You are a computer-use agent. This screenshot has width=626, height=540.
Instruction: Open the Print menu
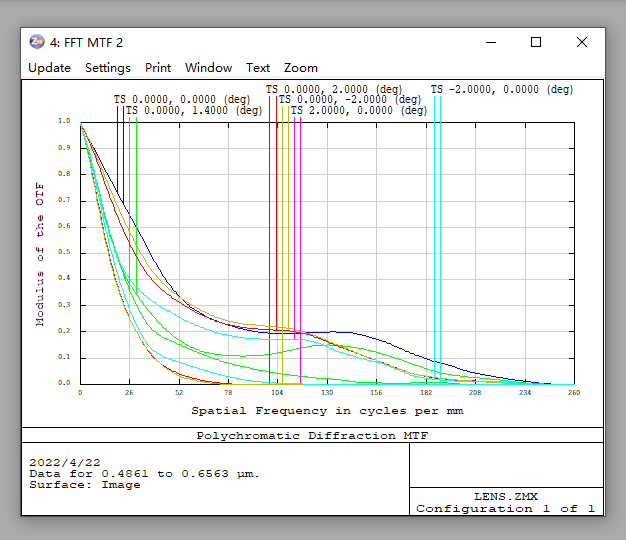point(158,68)
